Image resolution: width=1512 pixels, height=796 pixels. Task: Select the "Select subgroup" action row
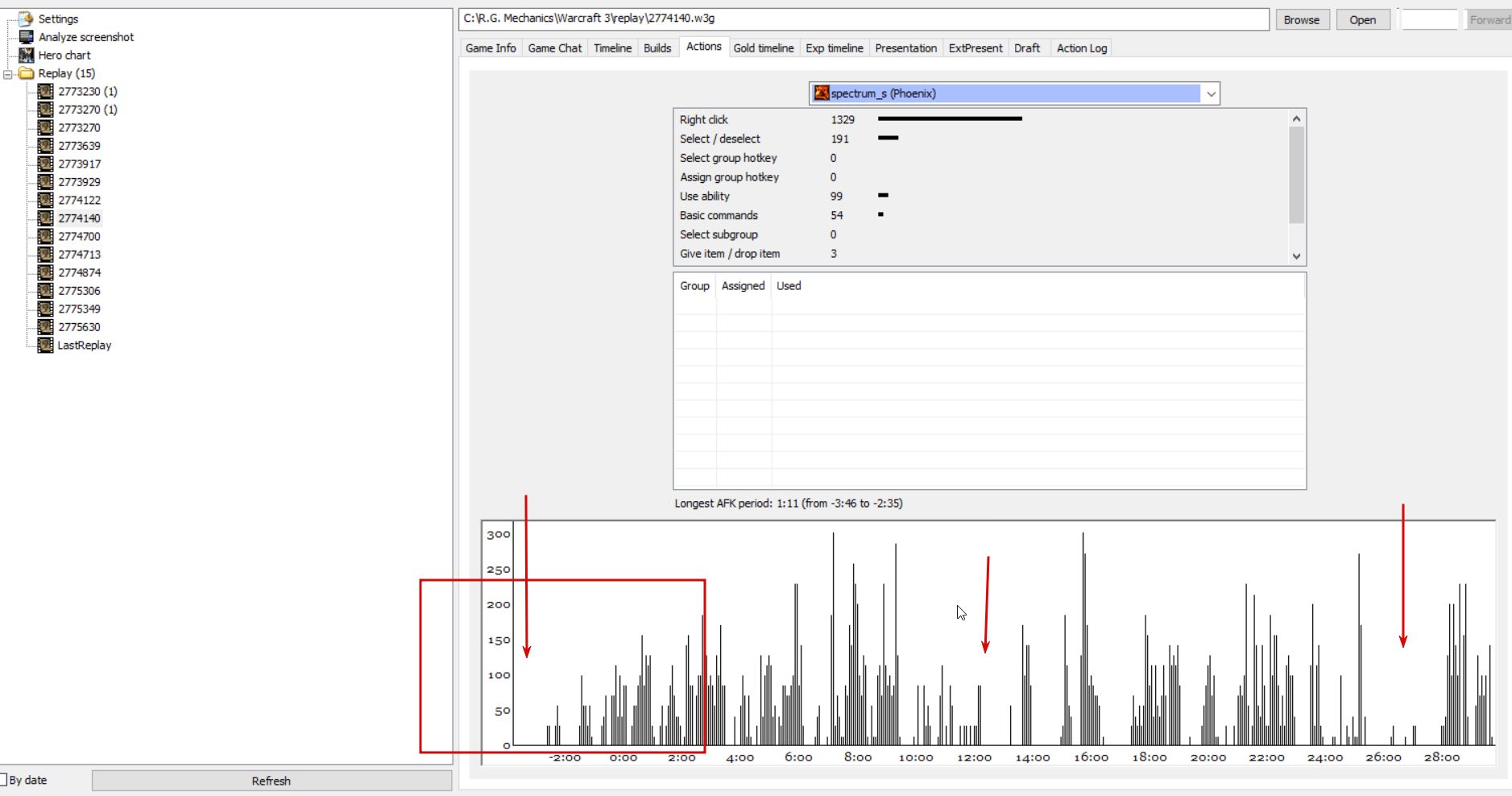pyautogui.click(x=980, y=234)
